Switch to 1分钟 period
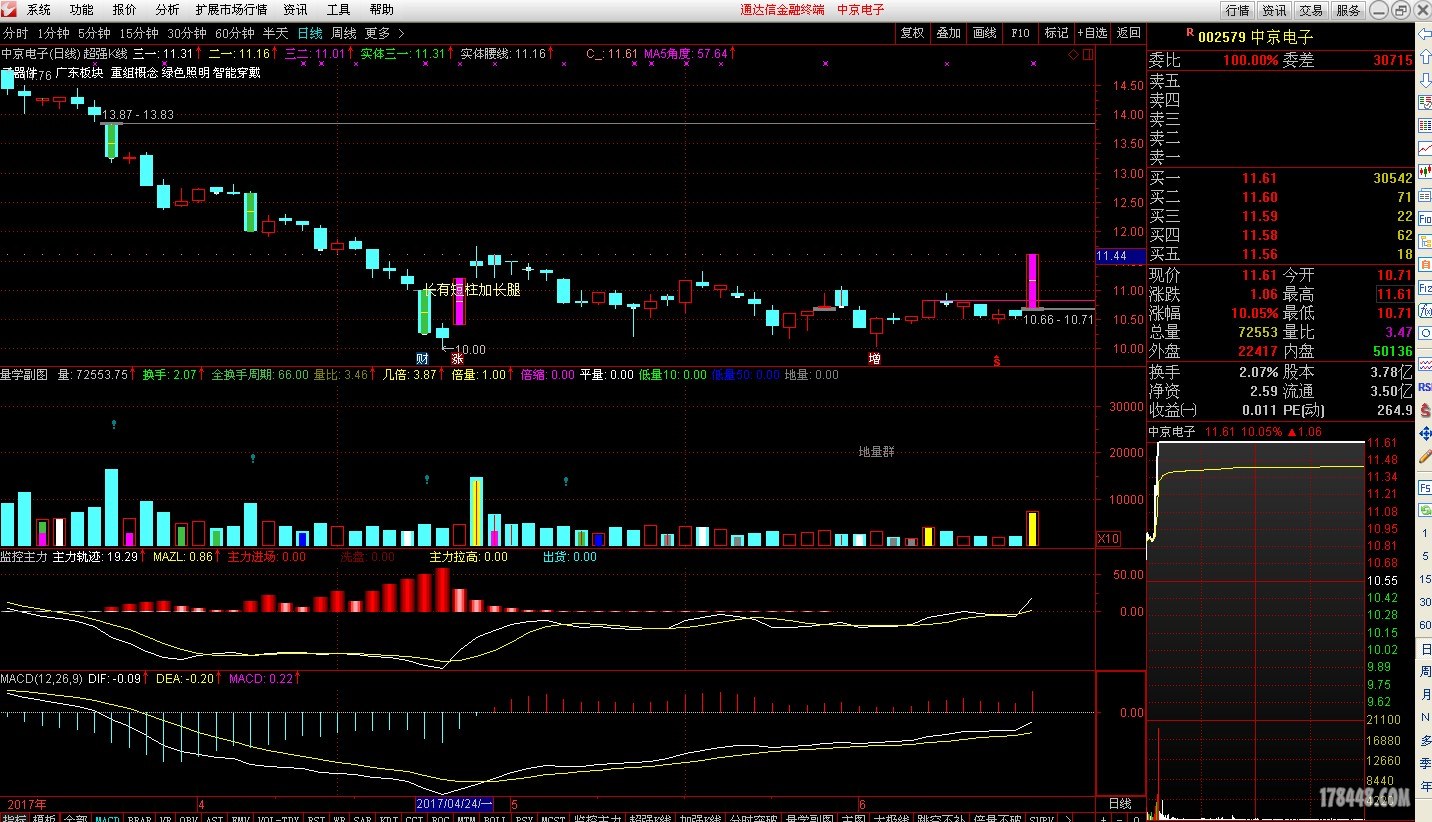This screenshot has height=822, width=1432. 53,33
